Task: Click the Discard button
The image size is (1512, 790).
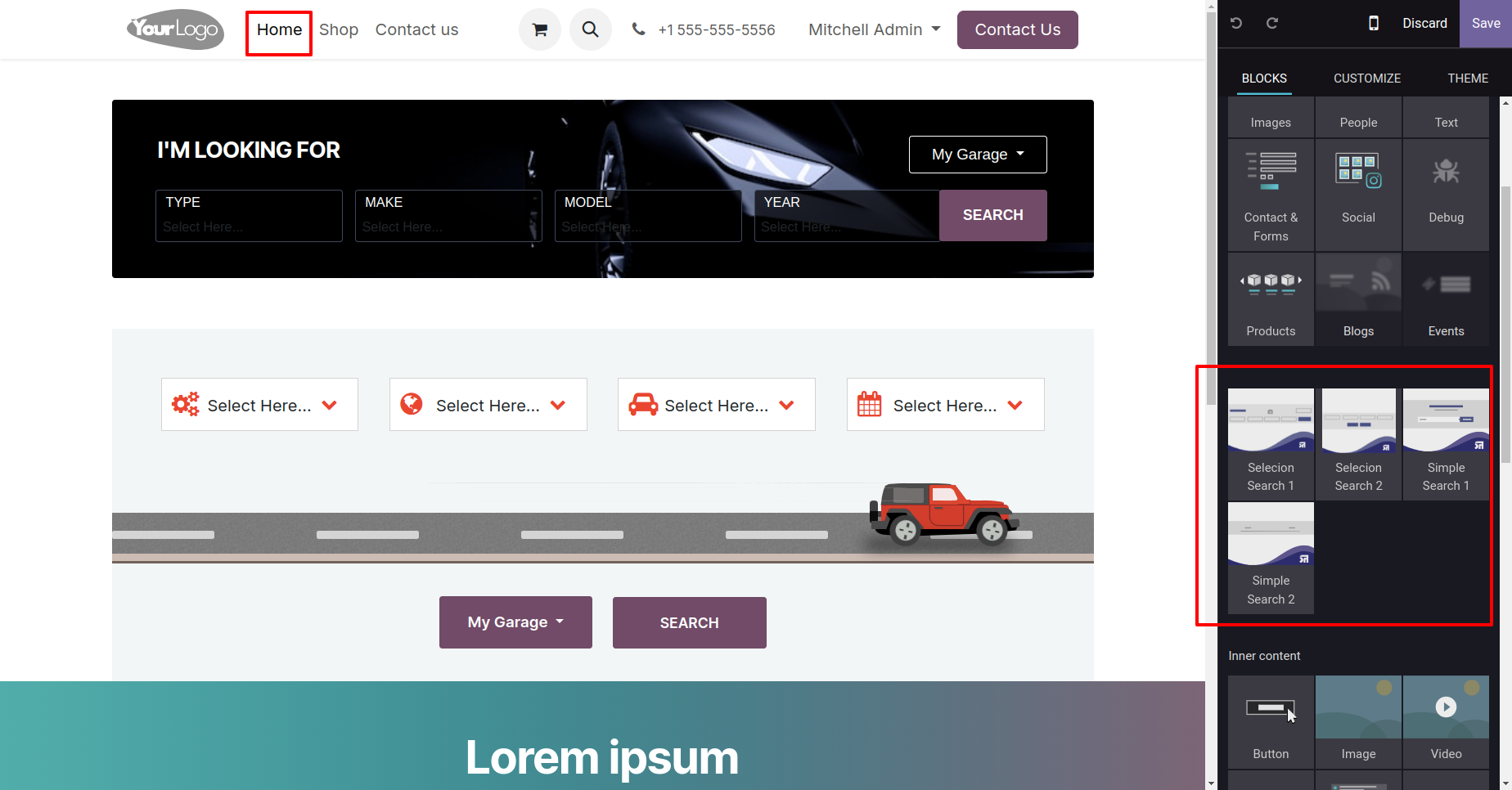Action: (x=1424, y=23)
